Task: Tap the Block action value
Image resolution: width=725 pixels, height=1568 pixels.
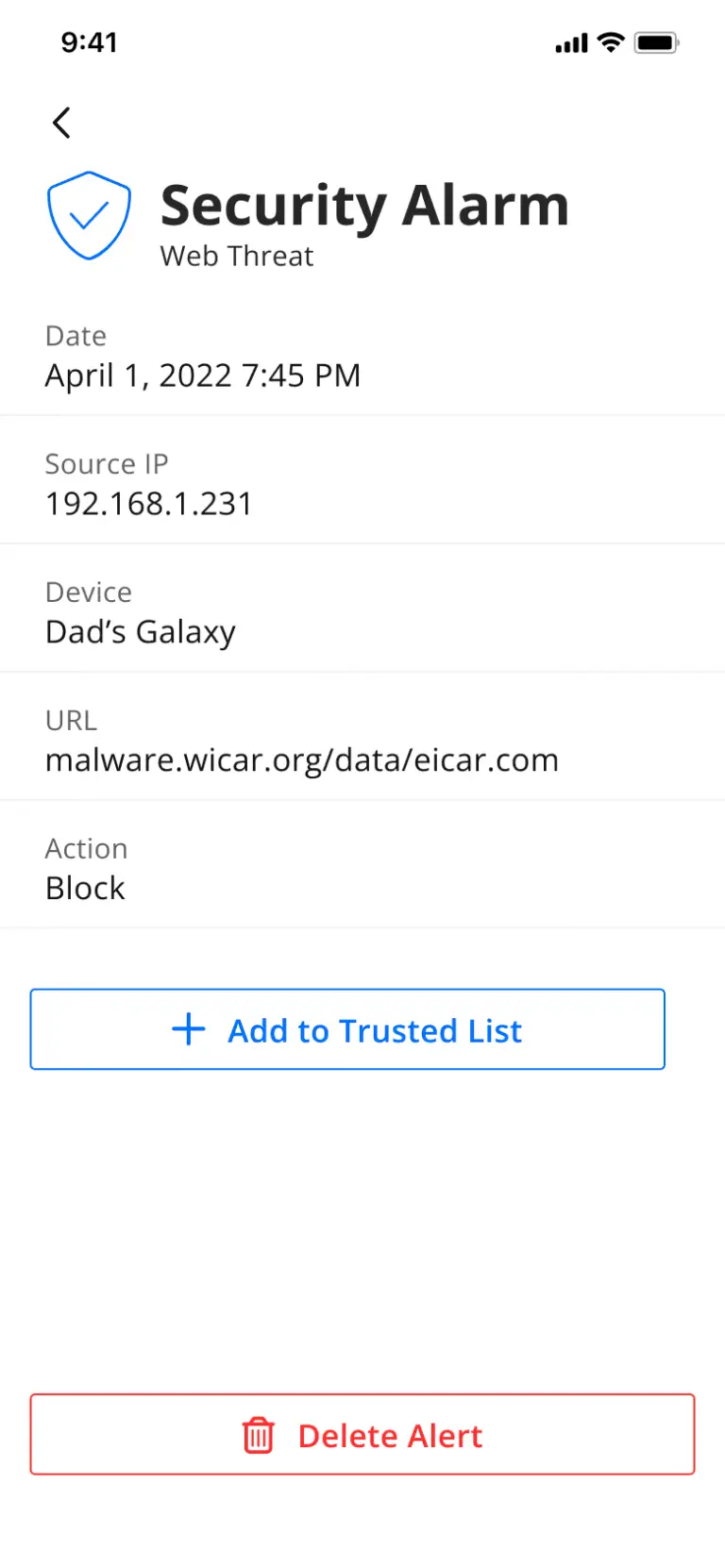Action: coord(85,889)
